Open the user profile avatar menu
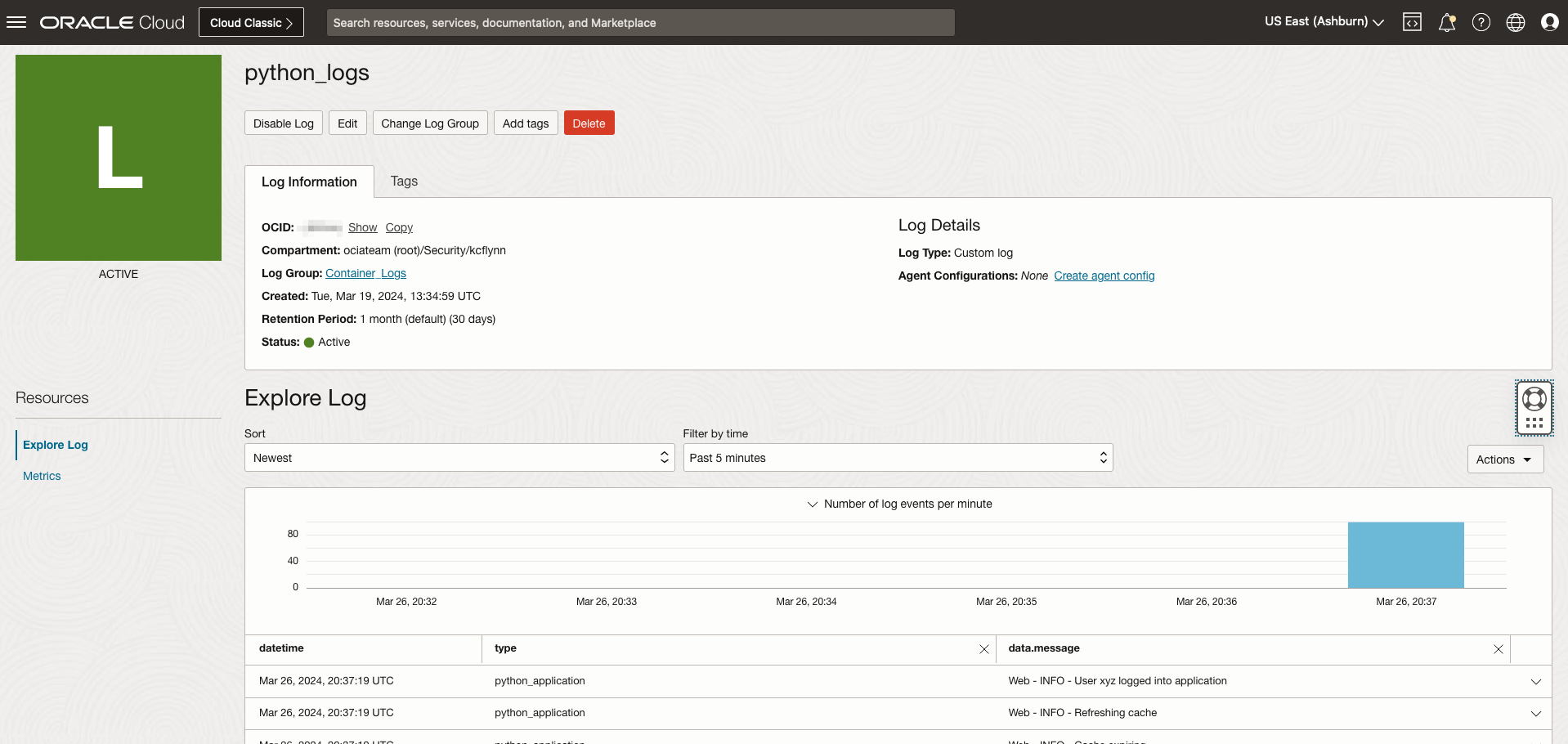1568x744 pixels. [x=1549, y=22]
